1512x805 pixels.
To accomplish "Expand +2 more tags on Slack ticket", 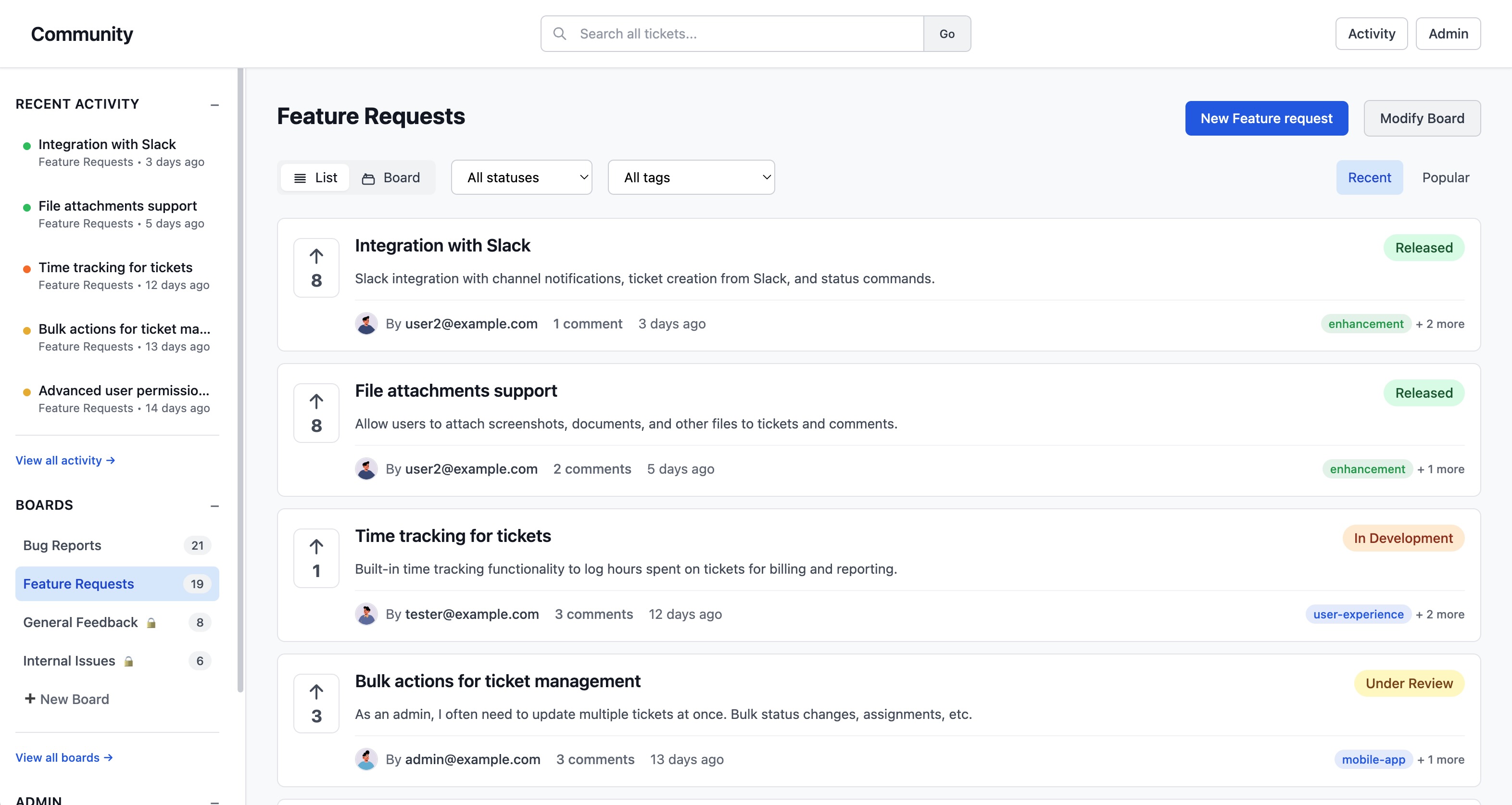I will click(x=1440, y=324).
